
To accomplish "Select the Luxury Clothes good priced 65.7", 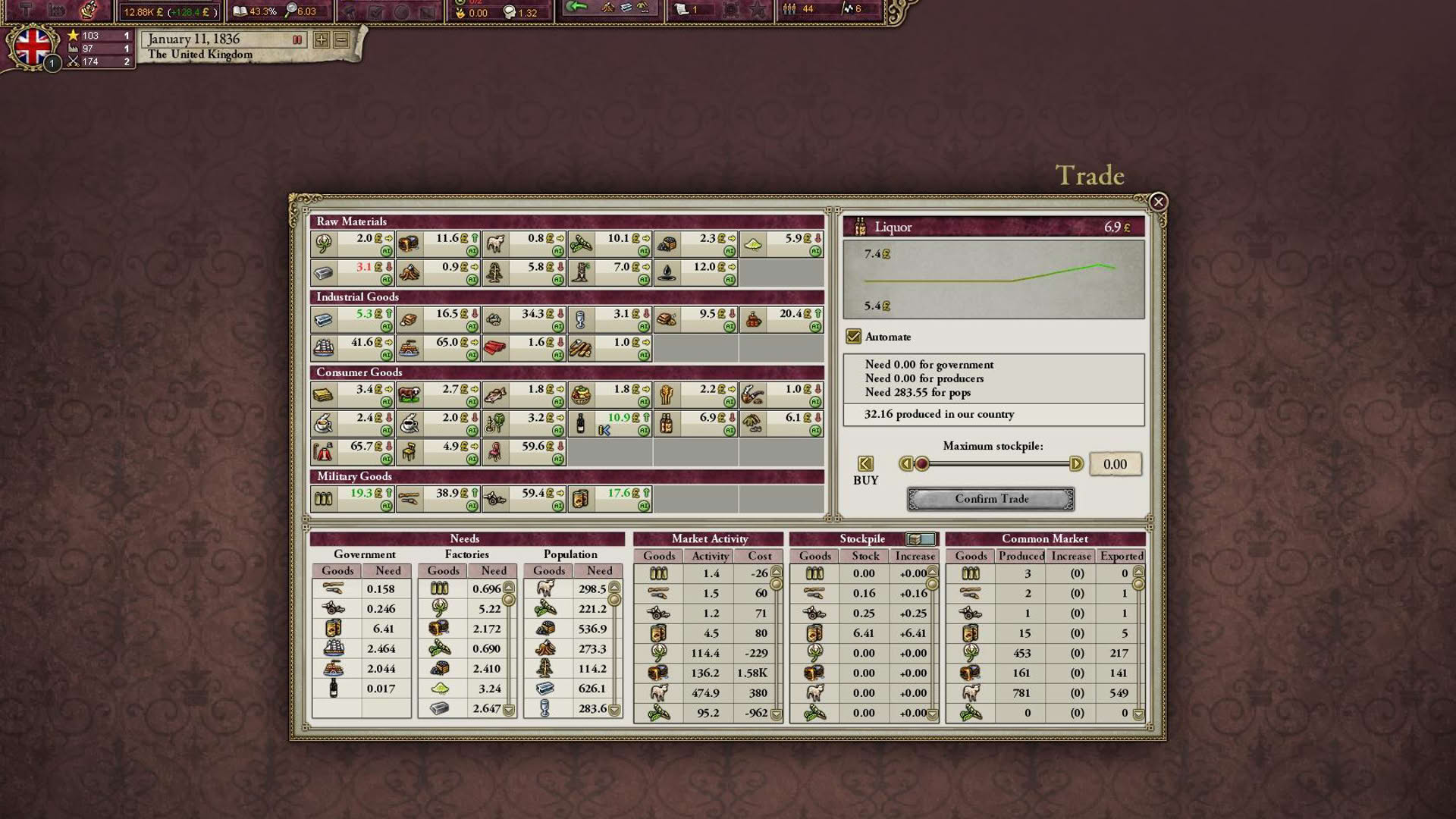I will point(353,452).
